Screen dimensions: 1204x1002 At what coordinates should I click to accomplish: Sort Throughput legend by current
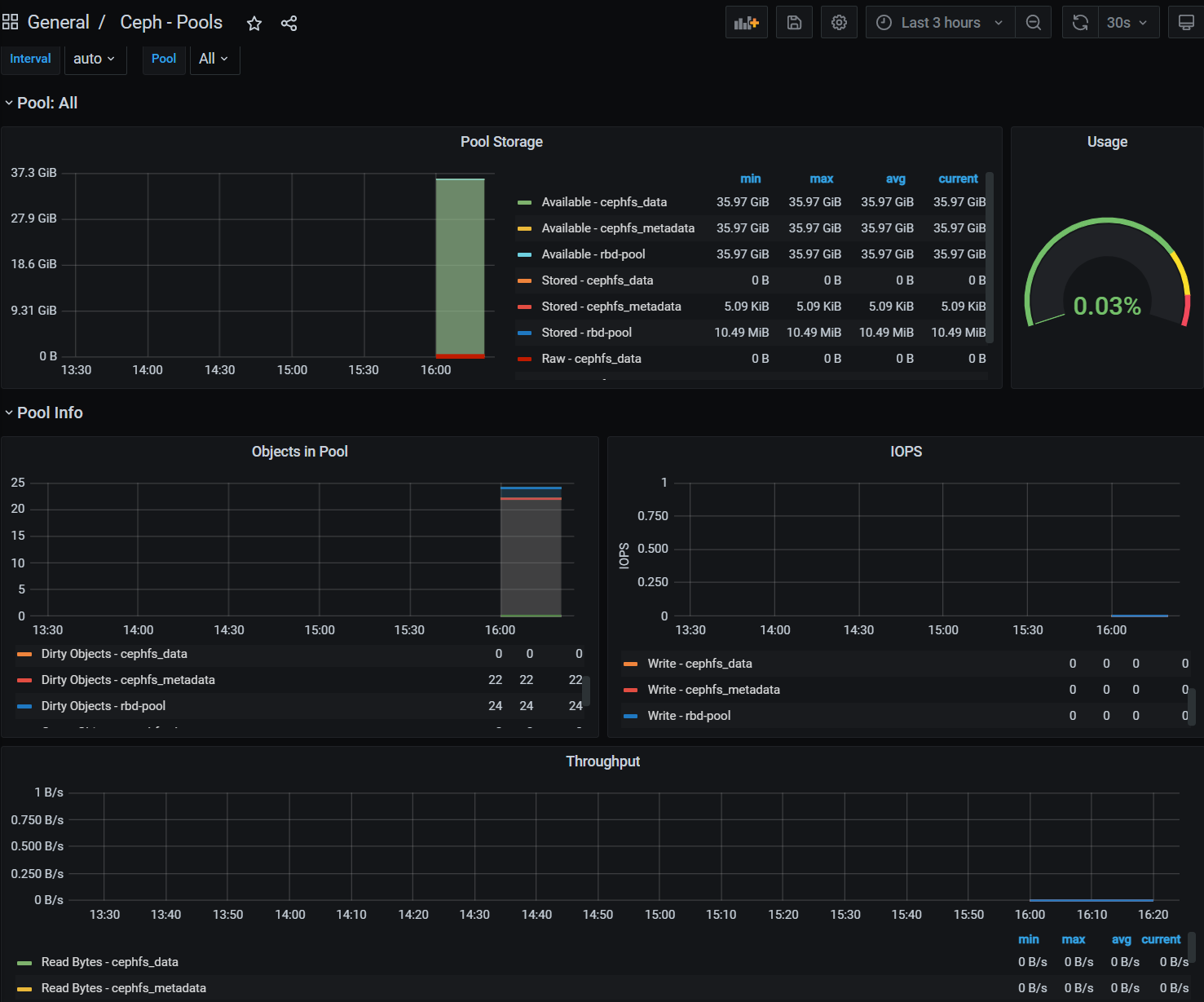pyautogui.click(x=1161, y=939)
